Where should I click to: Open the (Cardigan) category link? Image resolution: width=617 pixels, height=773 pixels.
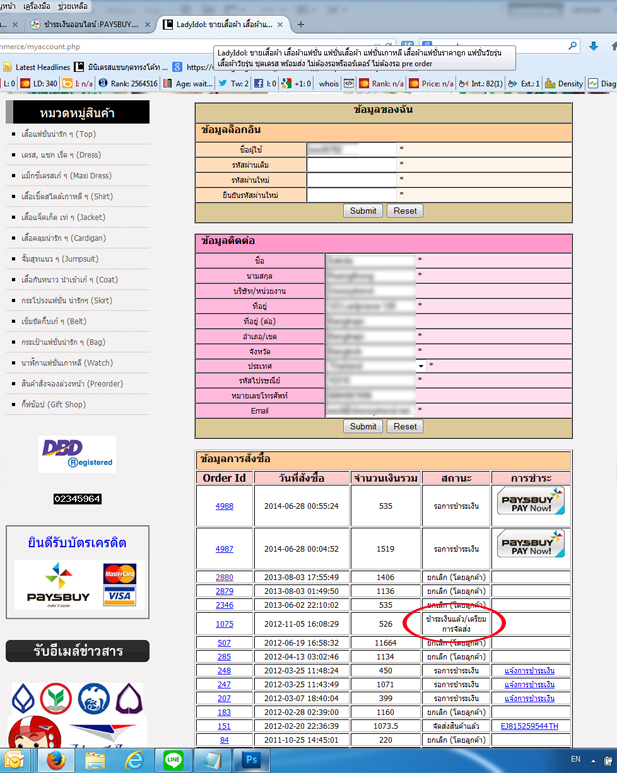64,238
